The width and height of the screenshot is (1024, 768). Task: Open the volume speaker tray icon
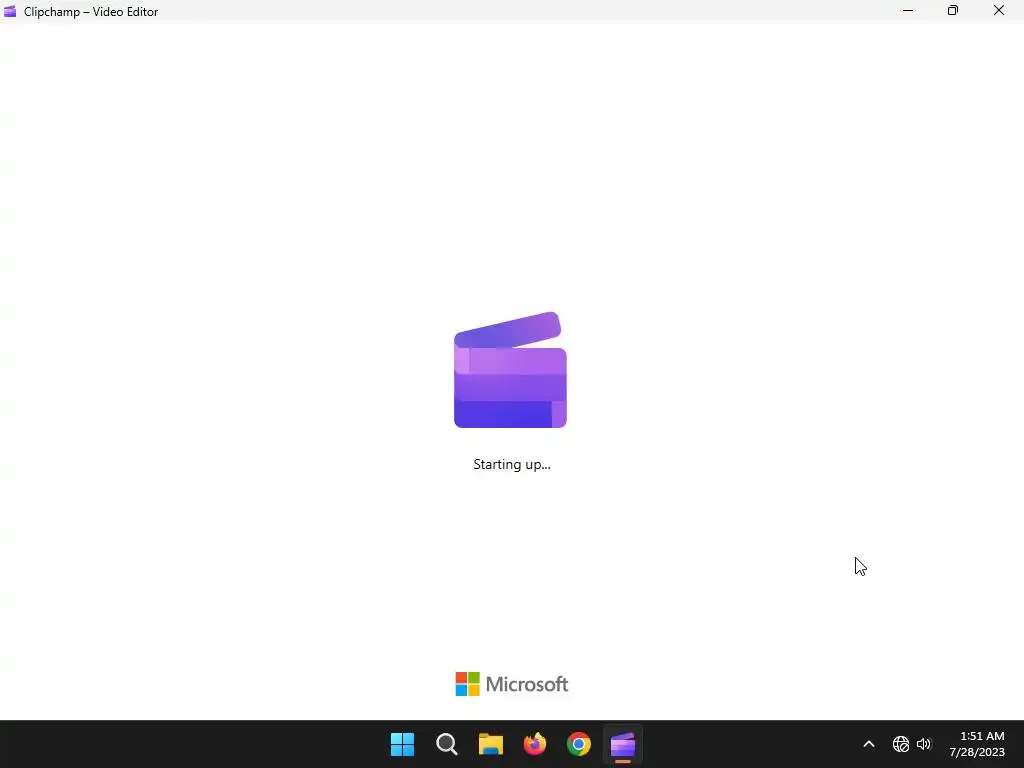click(x=924, y=744)
